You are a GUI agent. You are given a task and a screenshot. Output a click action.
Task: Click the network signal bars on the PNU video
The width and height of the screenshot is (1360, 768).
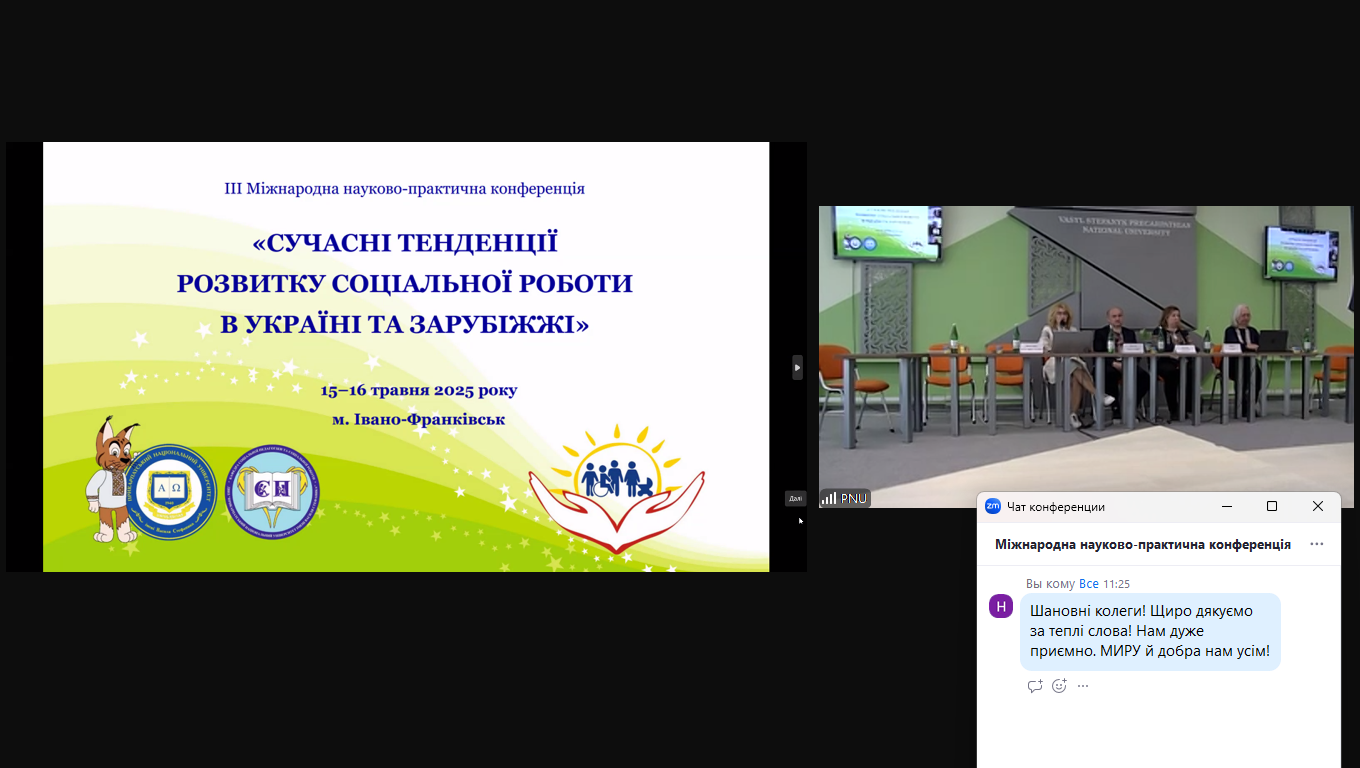pyautogui.click(x=831, y=497)
